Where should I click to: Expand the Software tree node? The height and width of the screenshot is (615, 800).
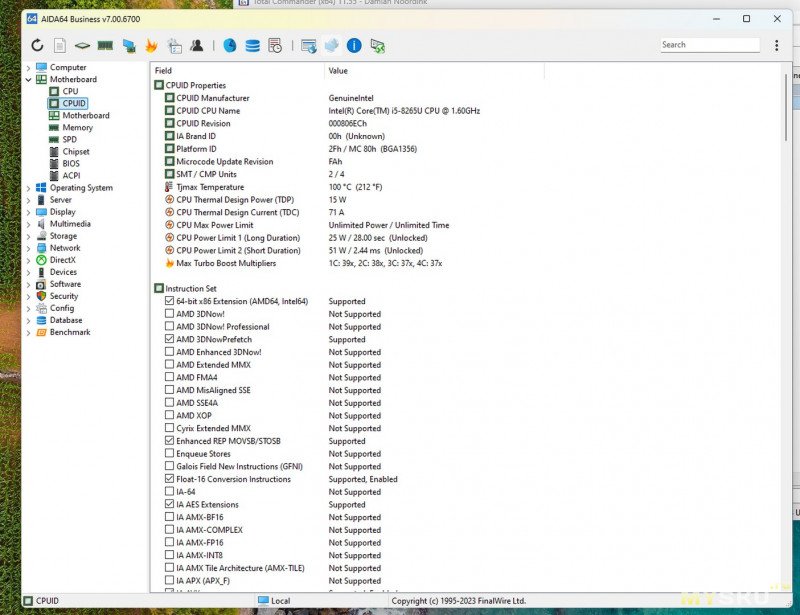[29, 284]
